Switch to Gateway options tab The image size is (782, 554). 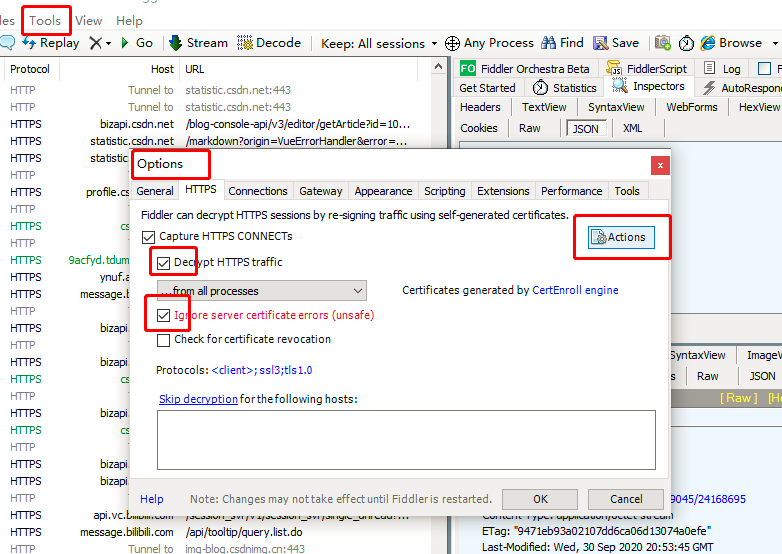[x=321, y=191]
